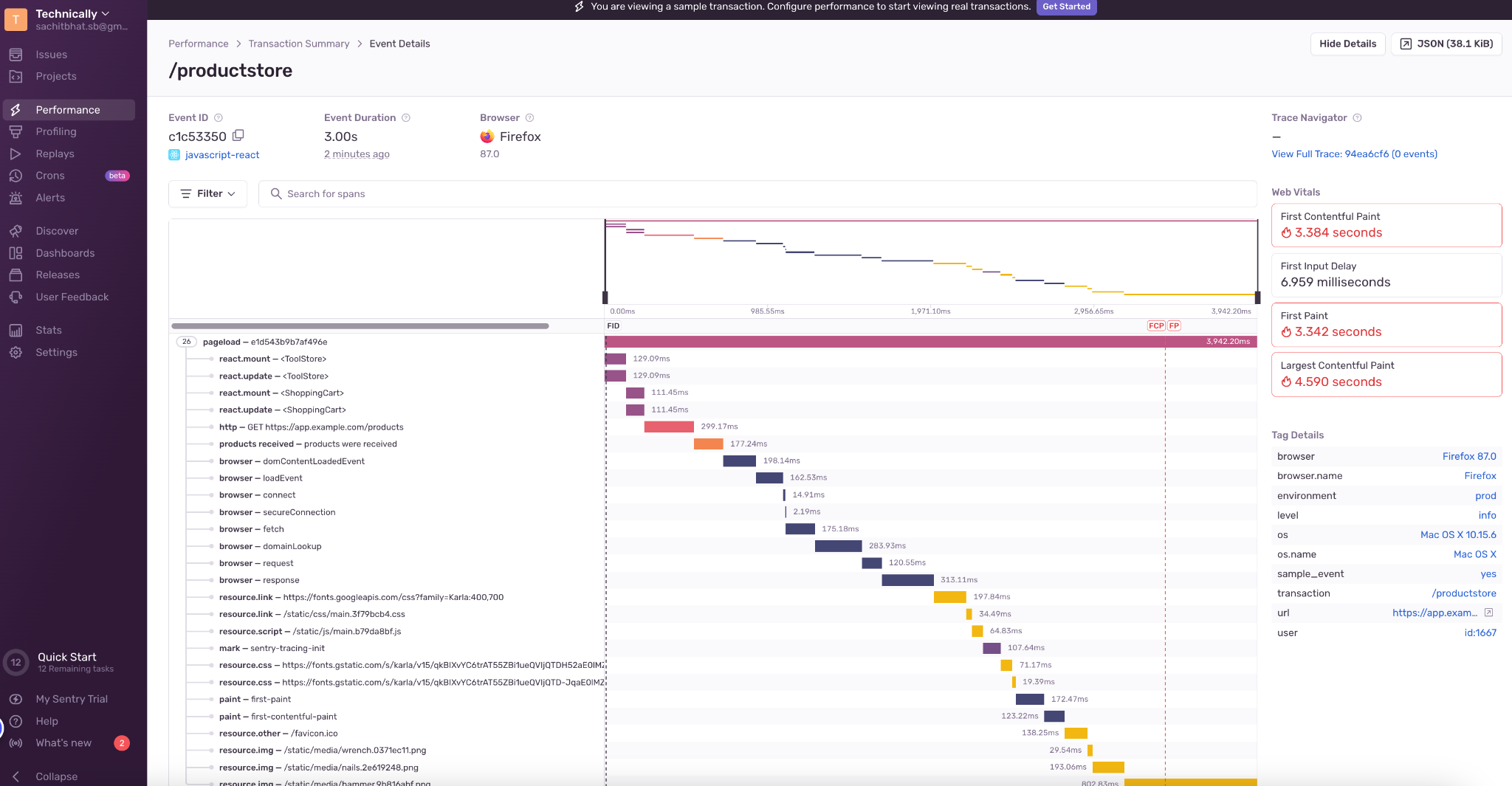This screenshot has width=1512, height=786.
Task: Copy the Event ID c1c53350
Action: 238,136
